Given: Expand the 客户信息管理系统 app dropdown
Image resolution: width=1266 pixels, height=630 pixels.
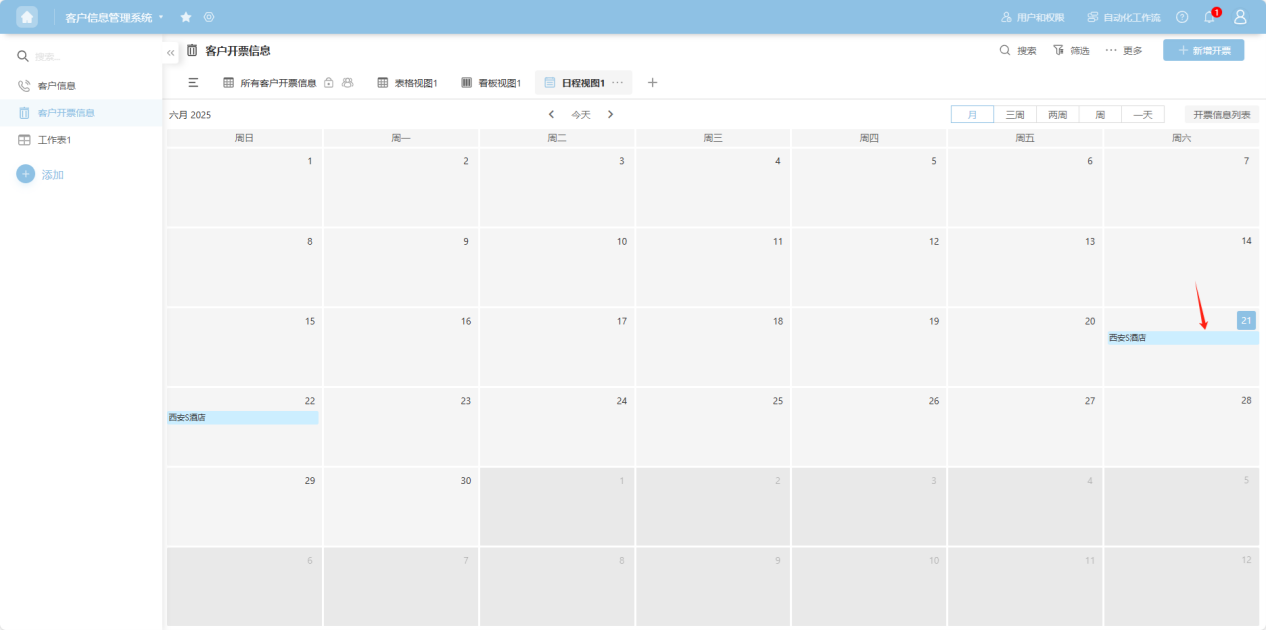Looking at the screenshot, I should pyautogui.click(x=161, y=17).
